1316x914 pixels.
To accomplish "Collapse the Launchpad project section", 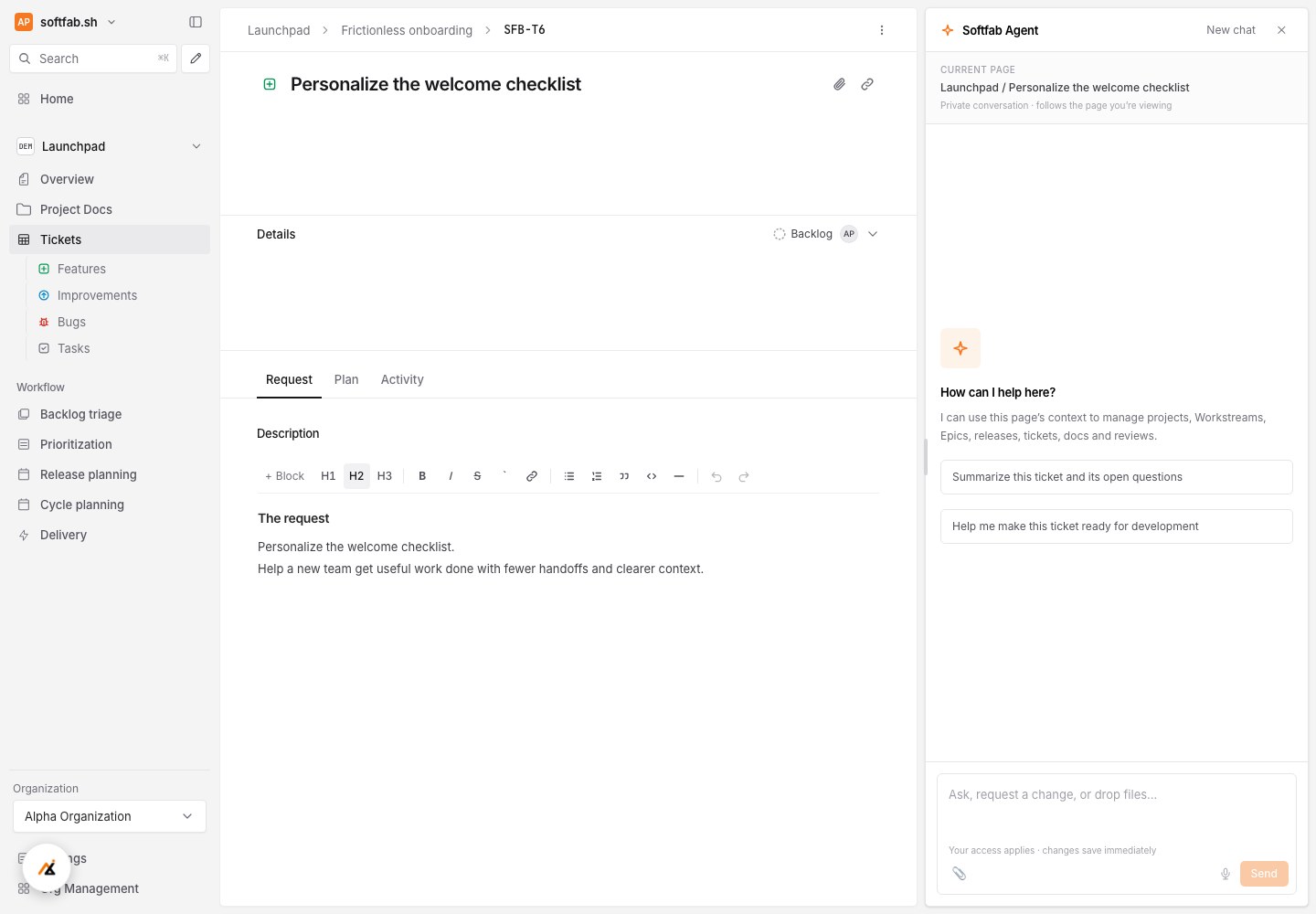I will click(x=196, y=146).
